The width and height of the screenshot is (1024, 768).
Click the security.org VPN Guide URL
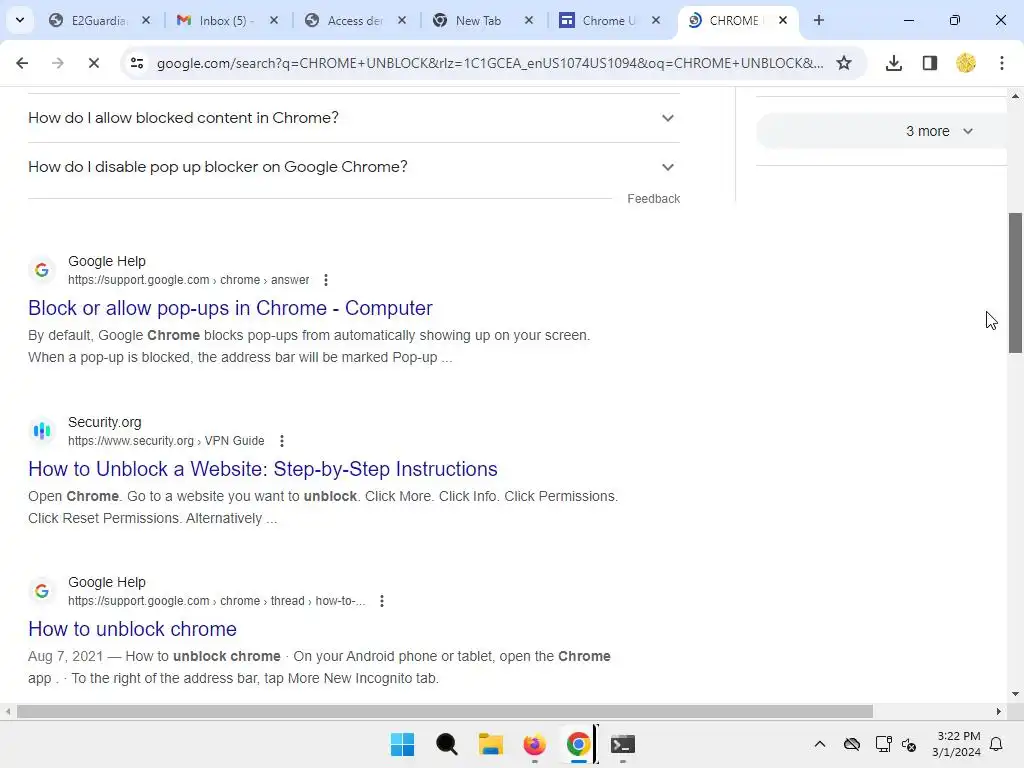[x=166, y=441]
